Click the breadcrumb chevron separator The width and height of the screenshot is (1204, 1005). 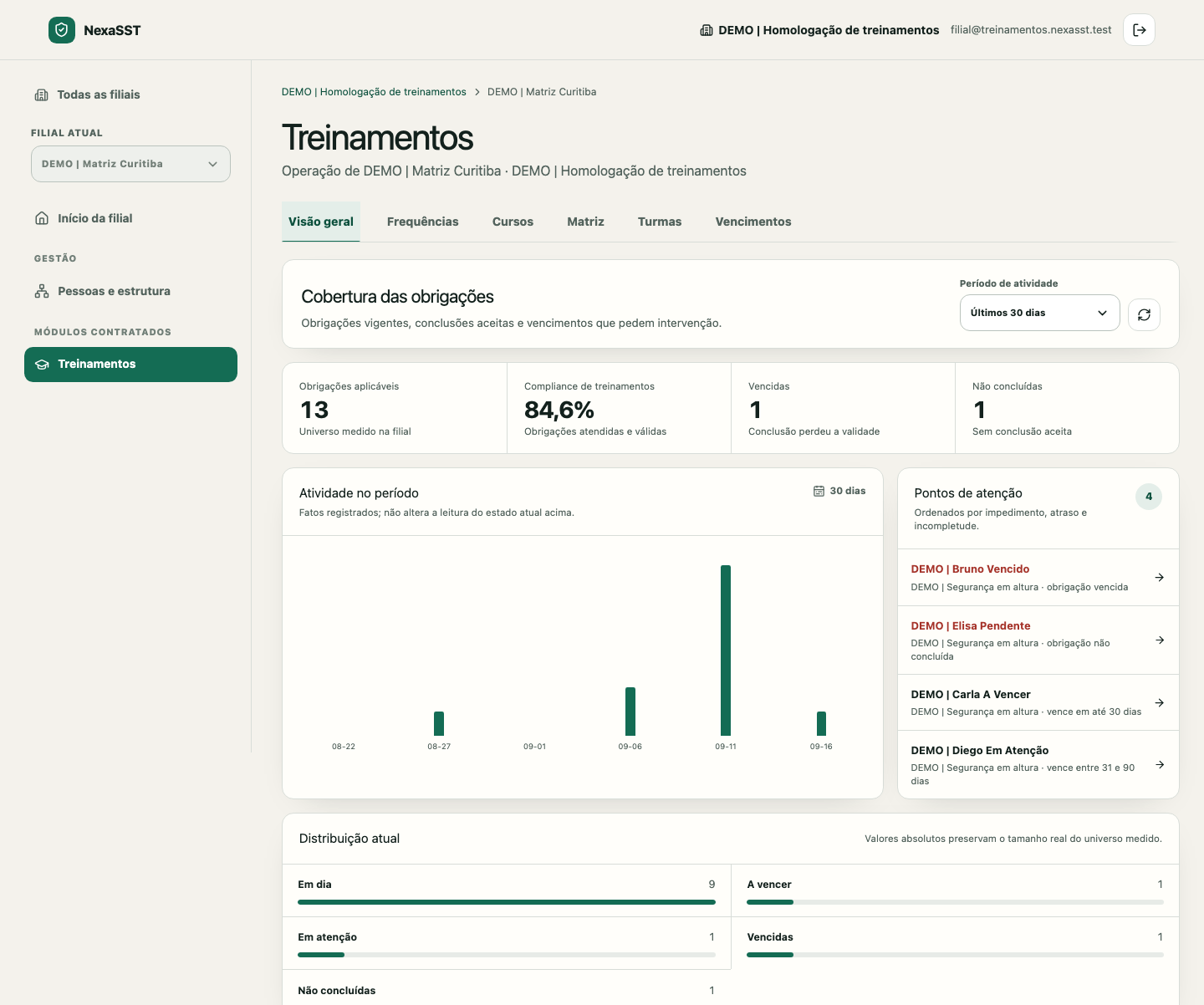pyautogui.click(x=477, y=92)
